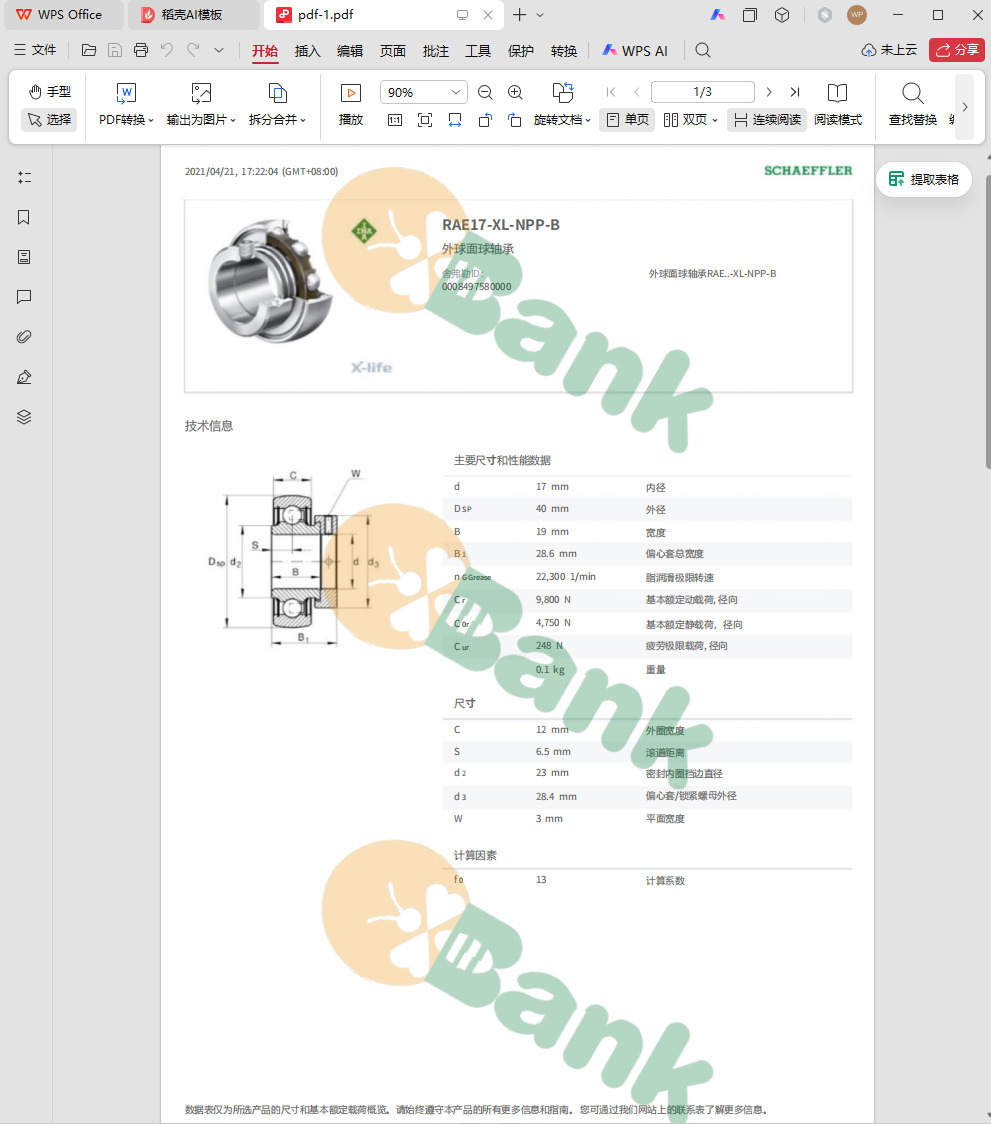Enable 双页 double page view
This screenshot has height=1124, width=991.
coord(686,120)
